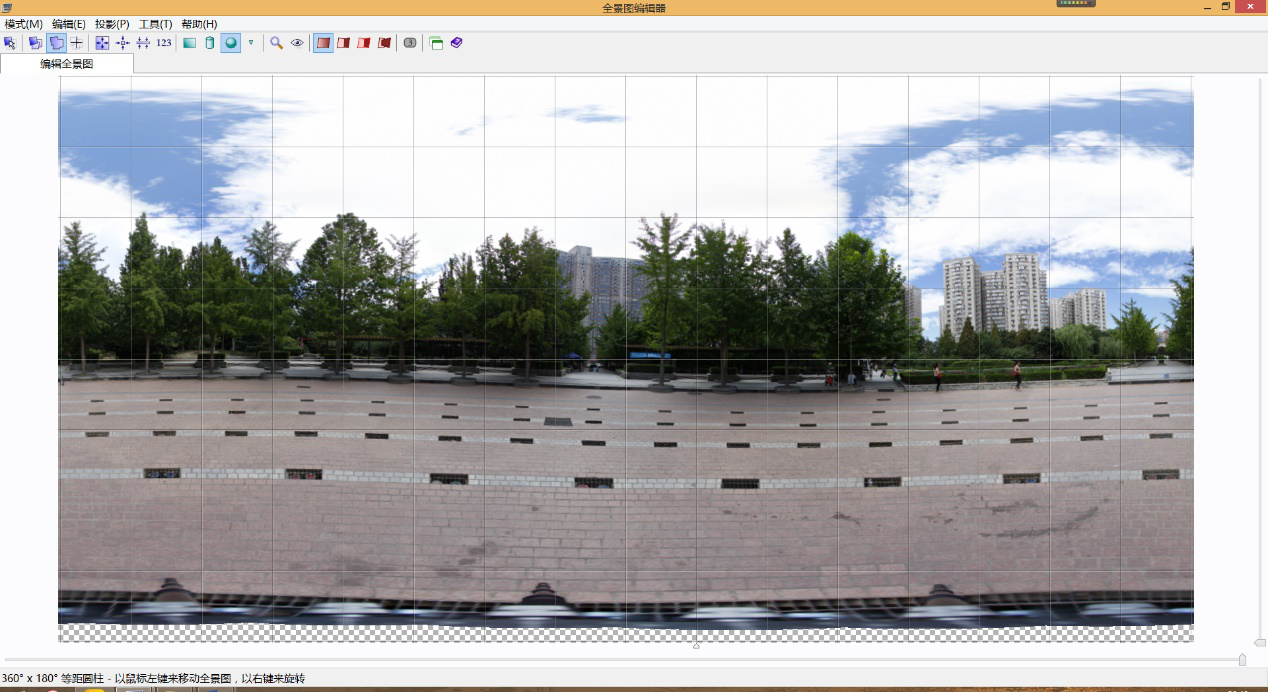Open the 投影(P) menu

[x=112, y=24]
